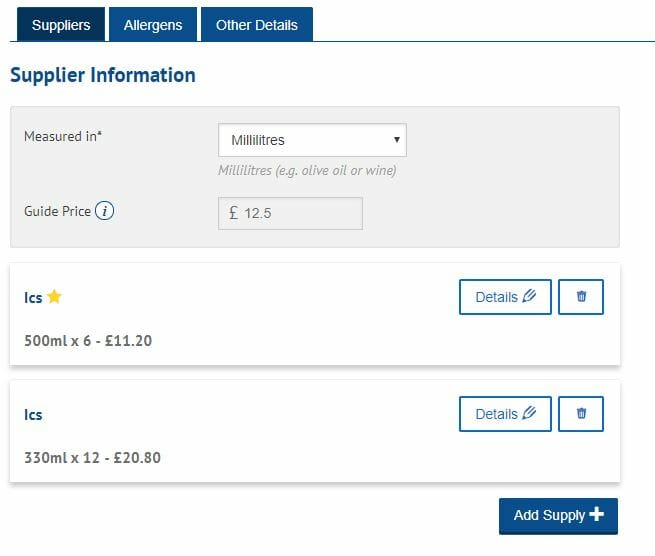Open the Millilitres measurement dropdown

pyautogui.click(x=311, y=140)
